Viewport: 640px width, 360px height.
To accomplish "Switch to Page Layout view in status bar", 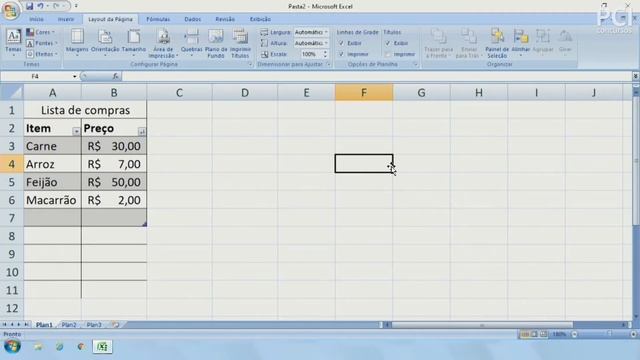I will 534,334.
